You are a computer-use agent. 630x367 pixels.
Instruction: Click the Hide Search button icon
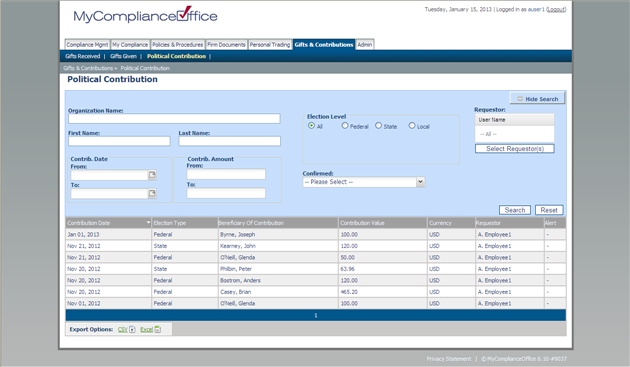coord(520,99)
